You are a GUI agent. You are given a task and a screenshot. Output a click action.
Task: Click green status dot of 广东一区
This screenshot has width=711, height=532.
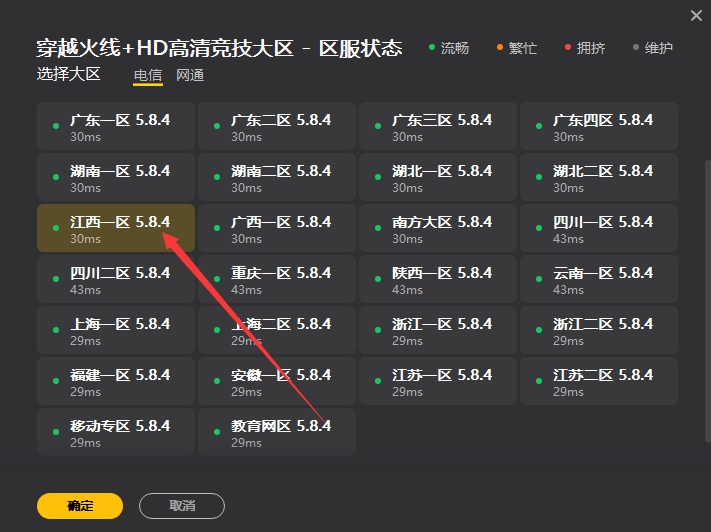(x=56, y=126)
